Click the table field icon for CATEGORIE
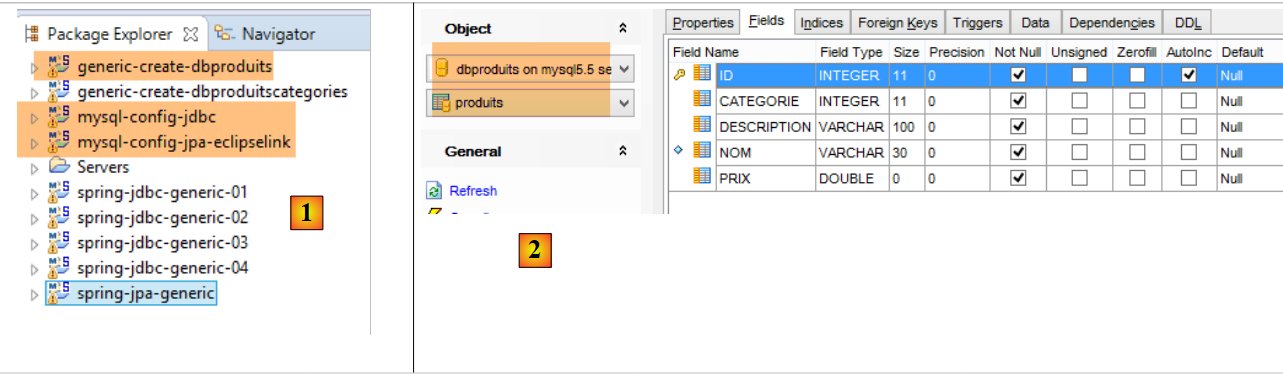 click(x=702, y=100)
